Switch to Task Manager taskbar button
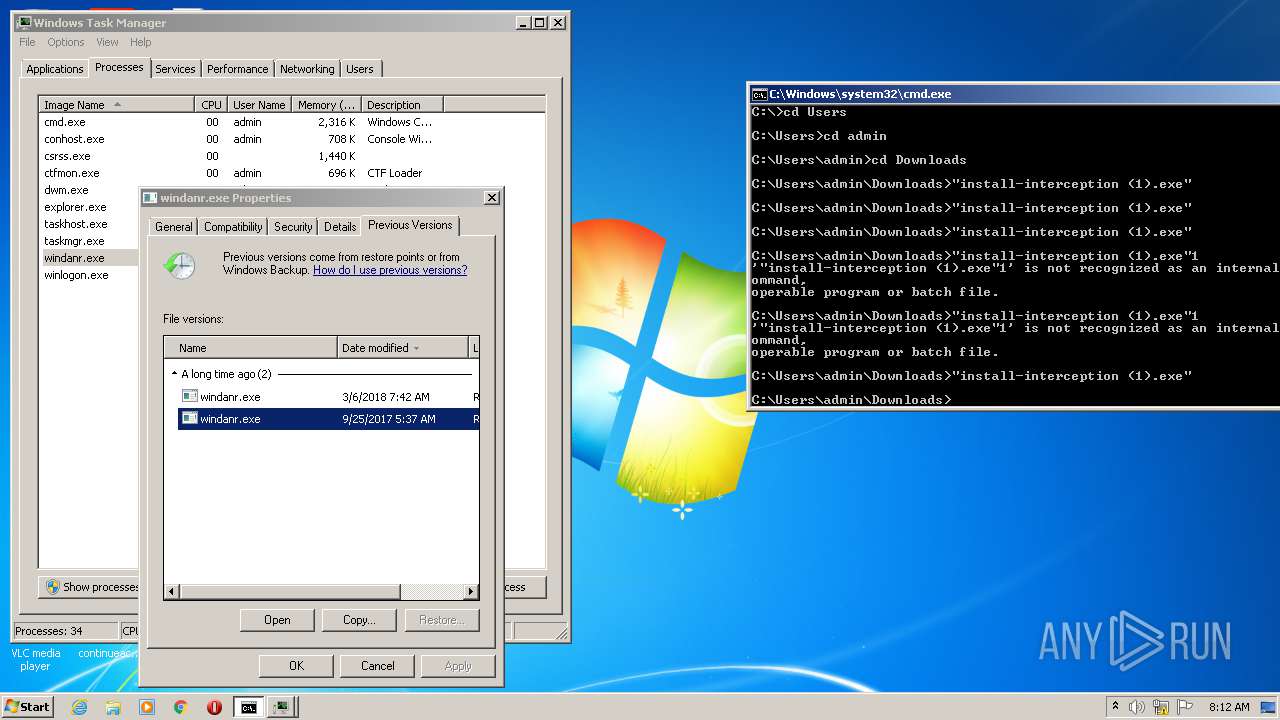This screenshot has height=720, width=1280. (282, 707)
